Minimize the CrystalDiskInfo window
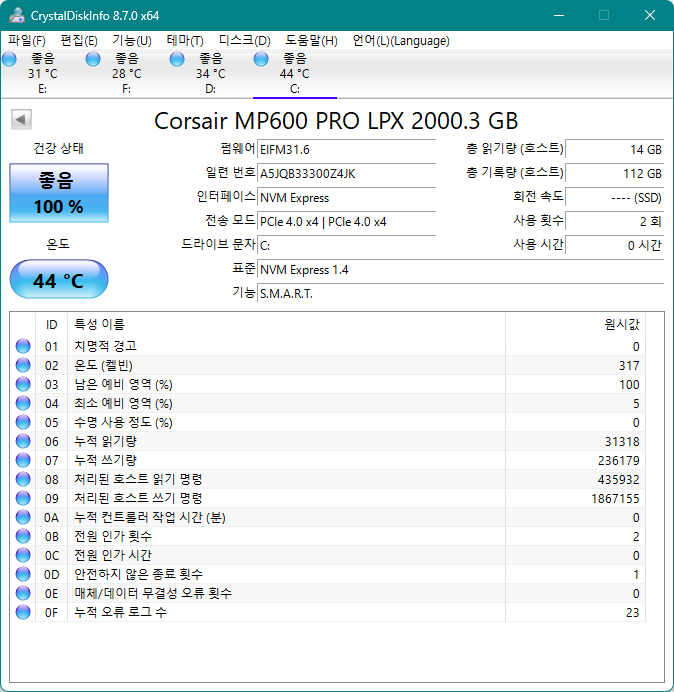This screenshot has height=692, width=674. pos(559,15)
